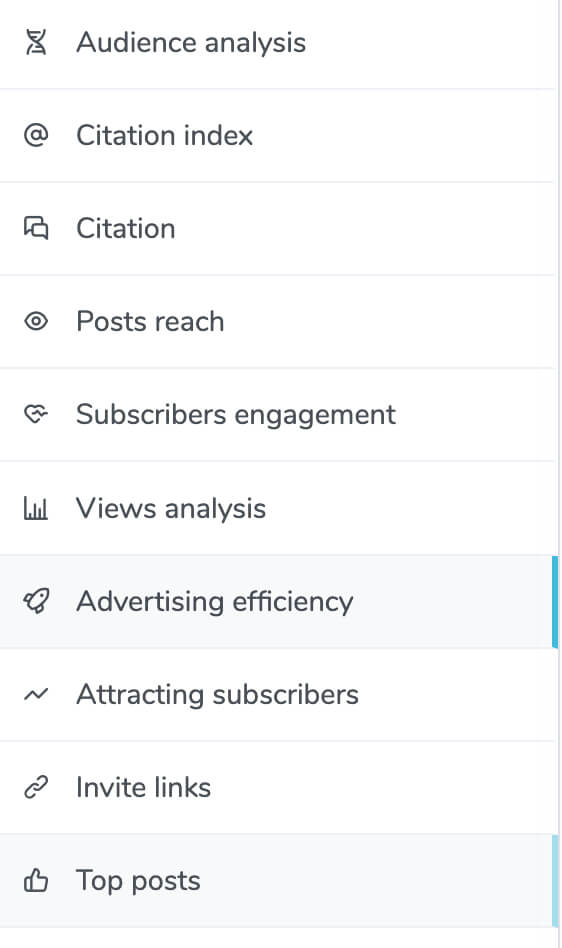Open the Views analysis page
Screen dimensions: 562x948
pyautogui.click(x=279, y=508)
